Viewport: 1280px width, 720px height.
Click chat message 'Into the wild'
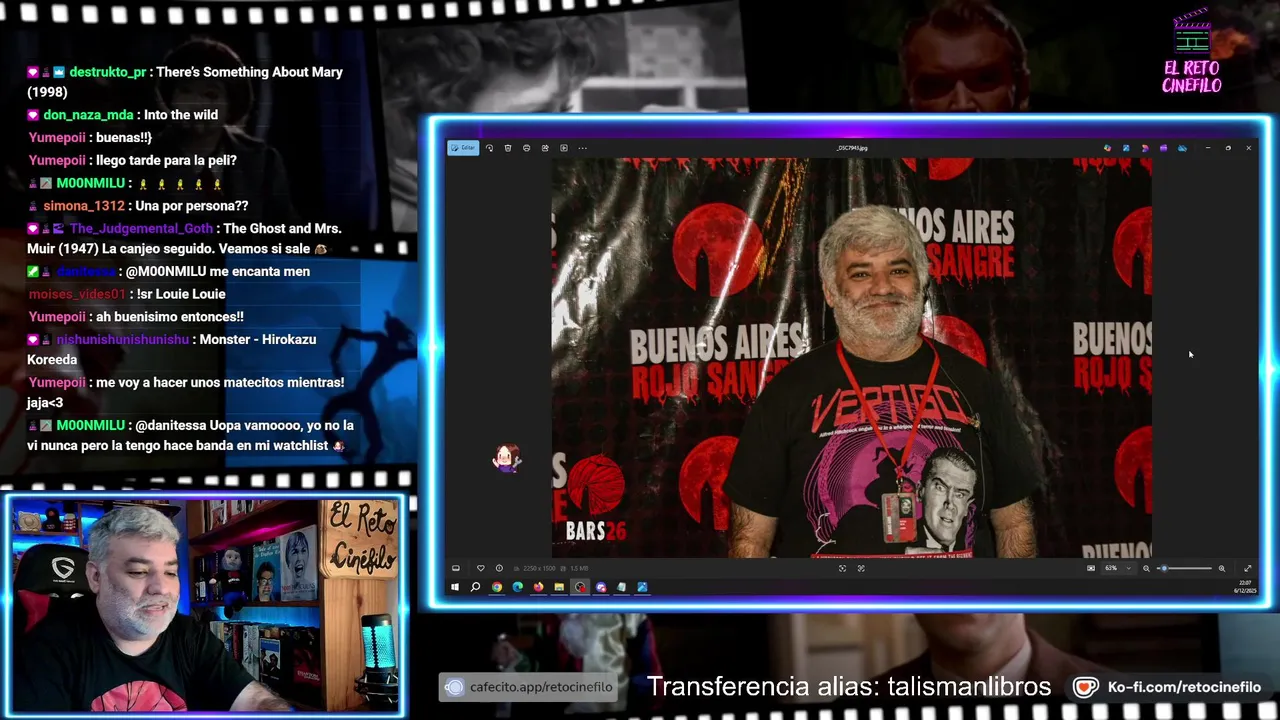(x=181, y=115)
